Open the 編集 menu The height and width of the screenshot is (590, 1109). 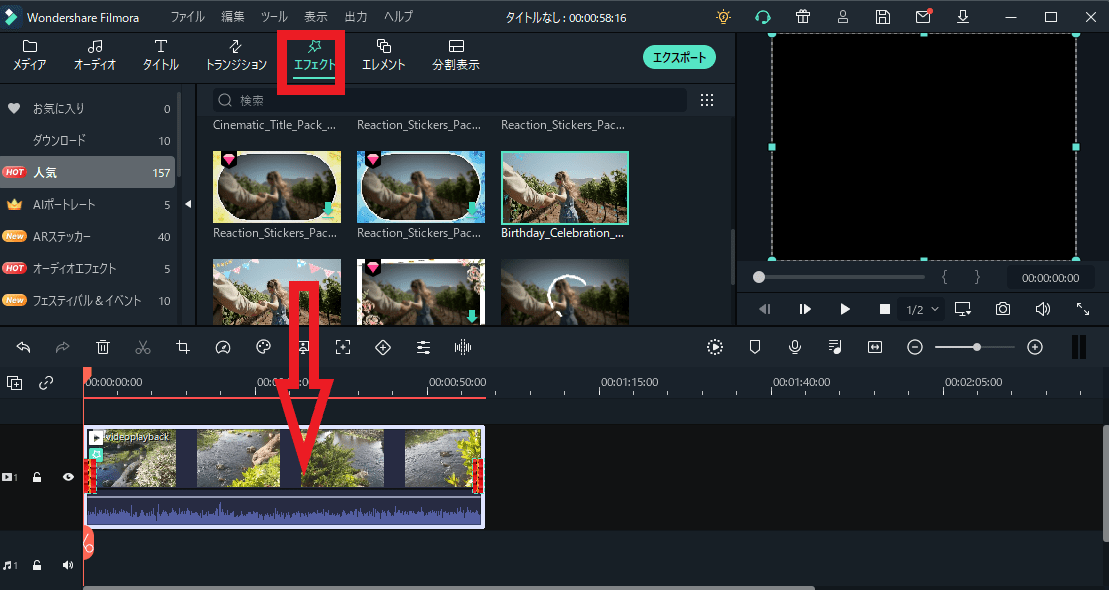pyautogui.click(x=233, y=17)
